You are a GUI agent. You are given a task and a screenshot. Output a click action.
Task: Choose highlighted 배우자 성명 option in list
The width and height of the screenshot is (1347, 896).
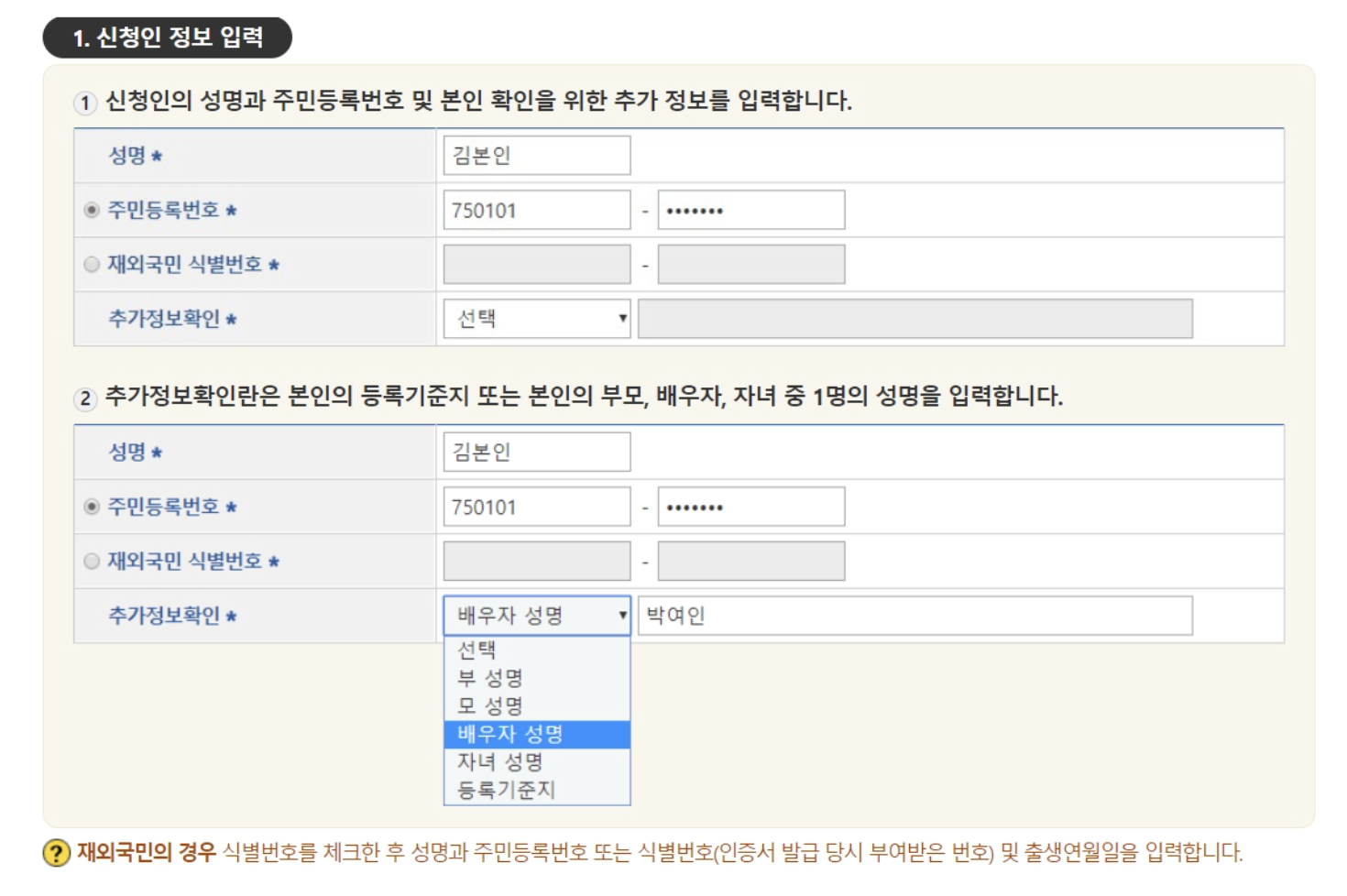pos(537,734)
